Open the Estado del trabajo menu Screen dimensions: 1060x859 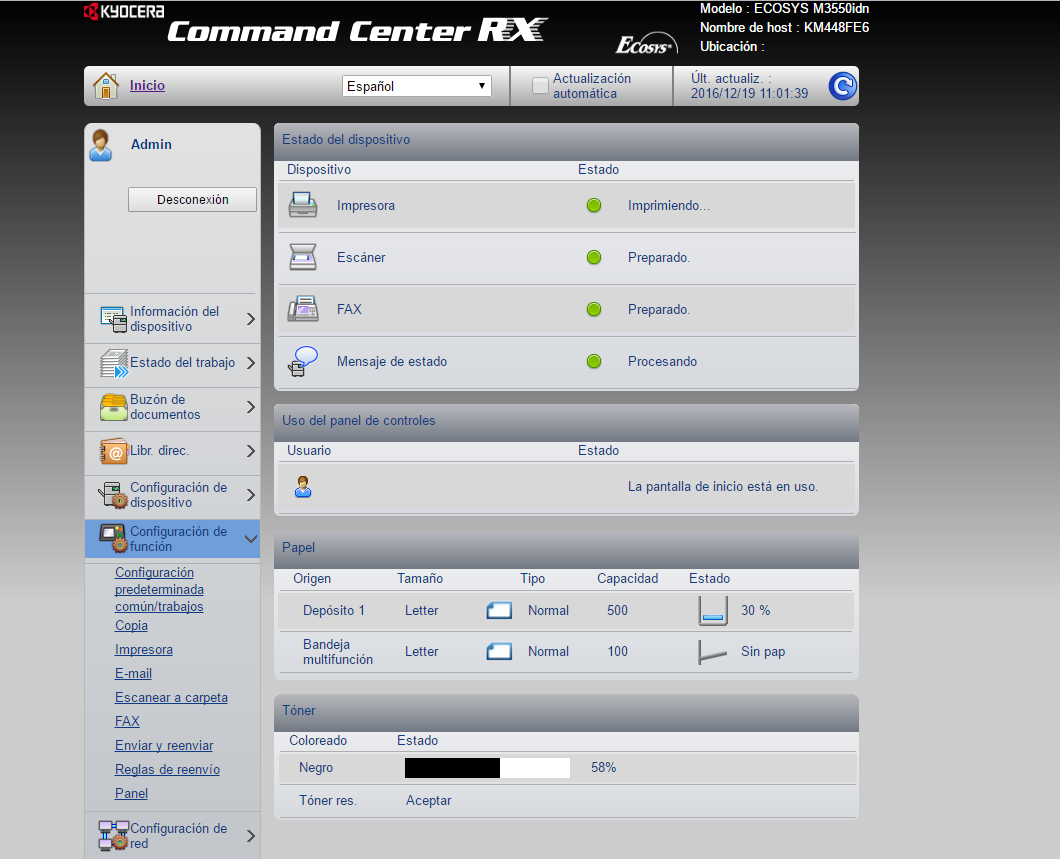tap(172, 363)
